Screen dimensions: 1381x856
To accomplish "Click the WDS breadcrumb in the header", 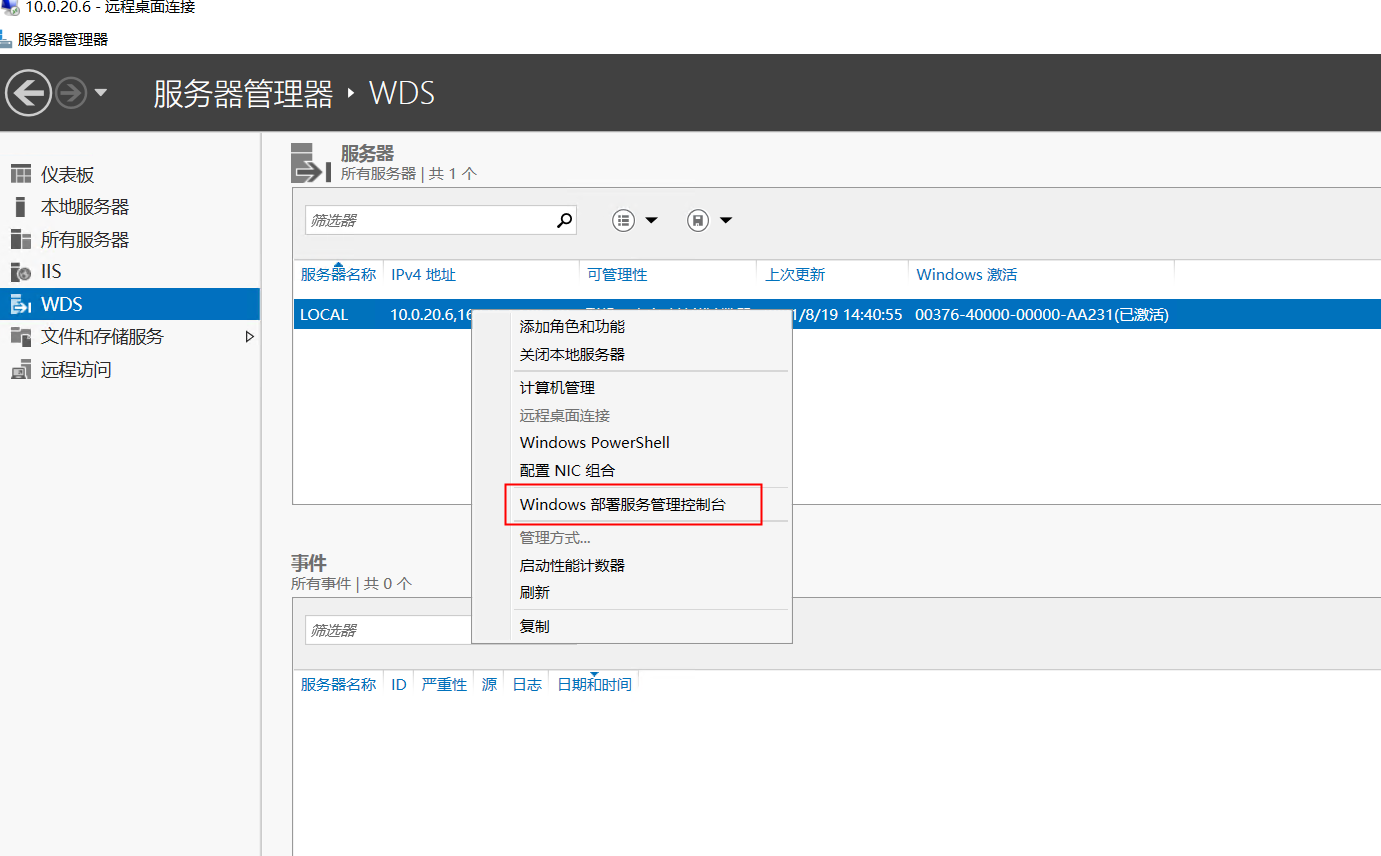I will pyautogui.click(x=402, y=94).
